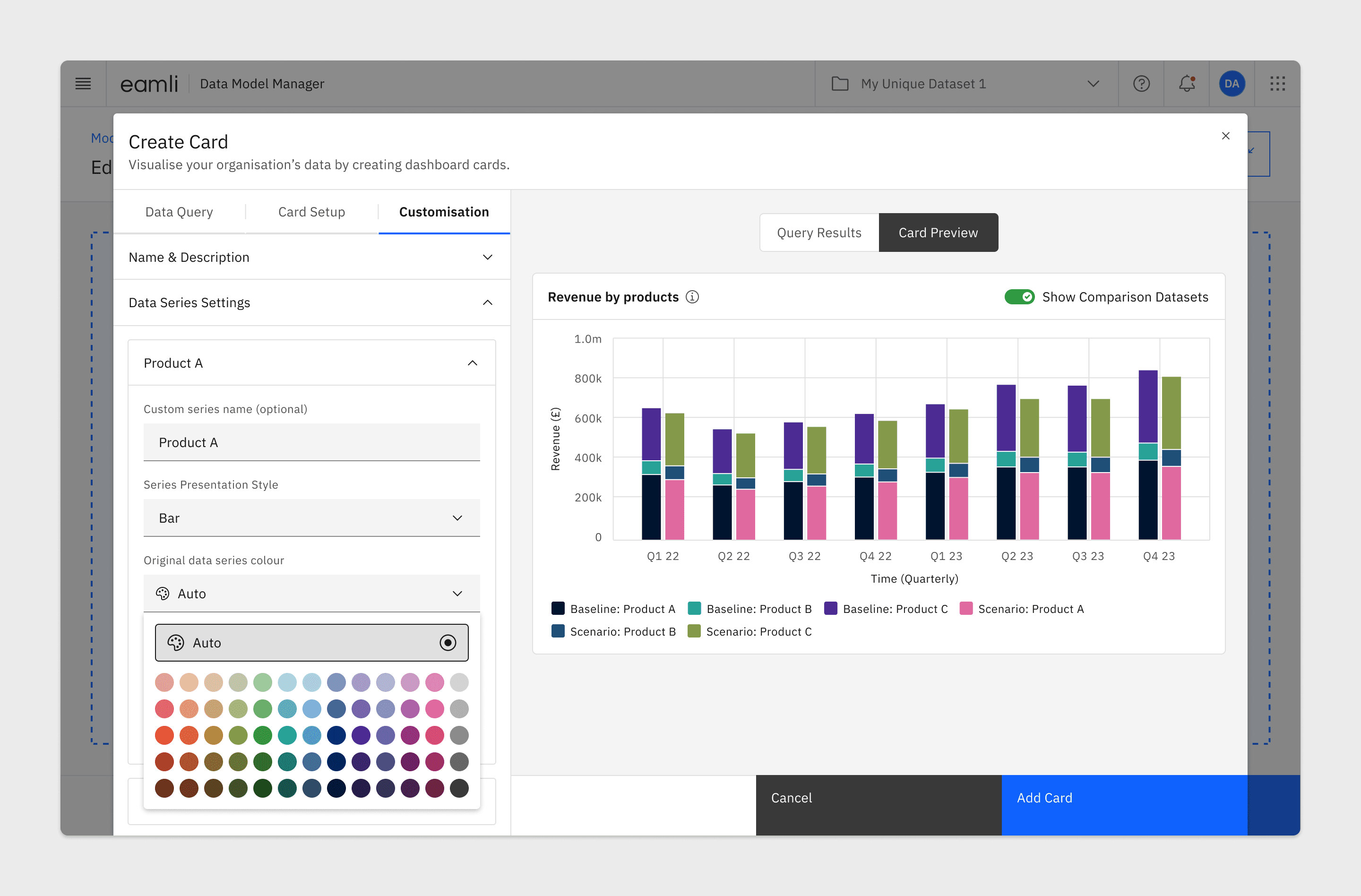Screen dimensions: 1361x896
Task: Open the notifications bell
Action: point(1187,84)
